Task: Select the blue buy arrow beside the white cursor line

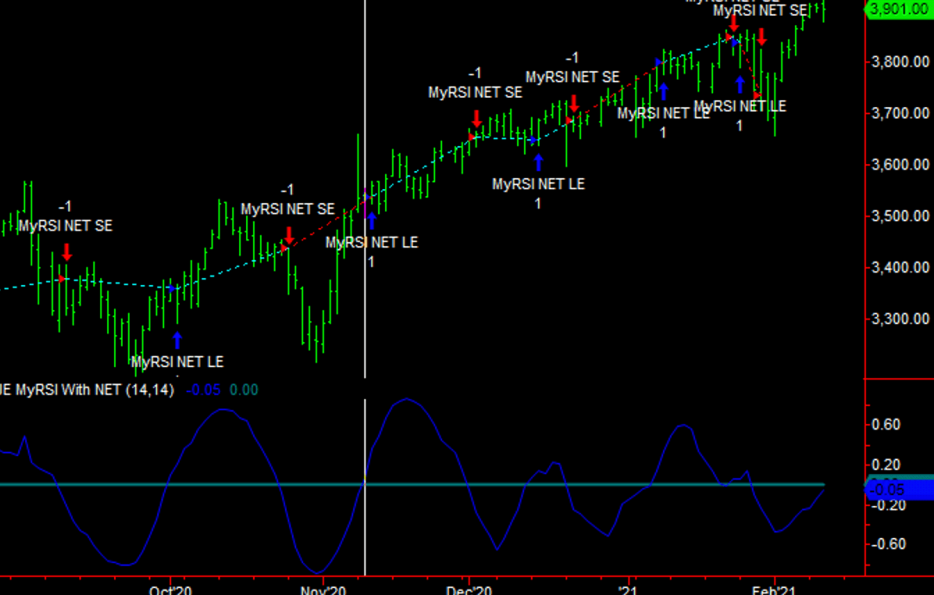Action: [x=372, y=220]
